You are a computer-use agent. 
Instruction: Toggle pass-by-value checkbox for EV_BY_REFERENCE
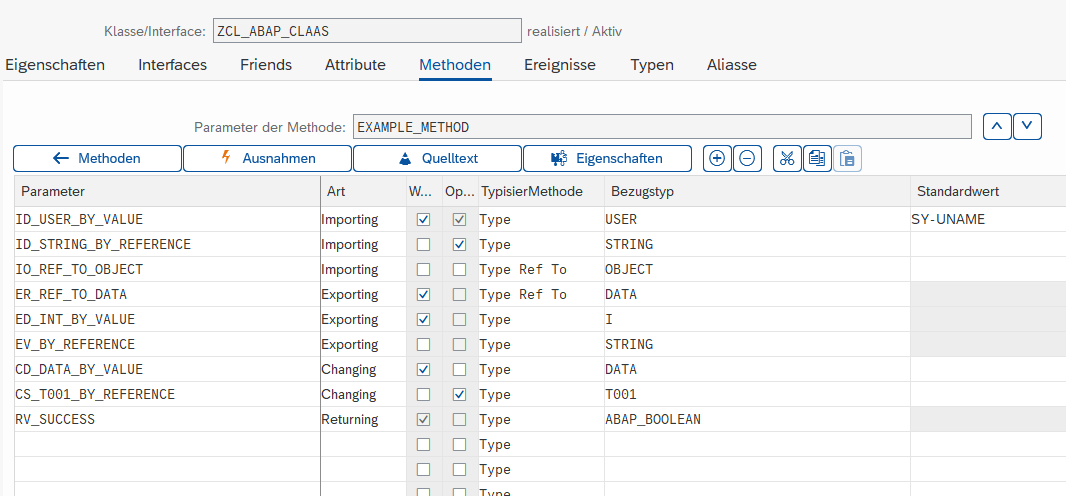pyautogui.click(x=424, y=344)
